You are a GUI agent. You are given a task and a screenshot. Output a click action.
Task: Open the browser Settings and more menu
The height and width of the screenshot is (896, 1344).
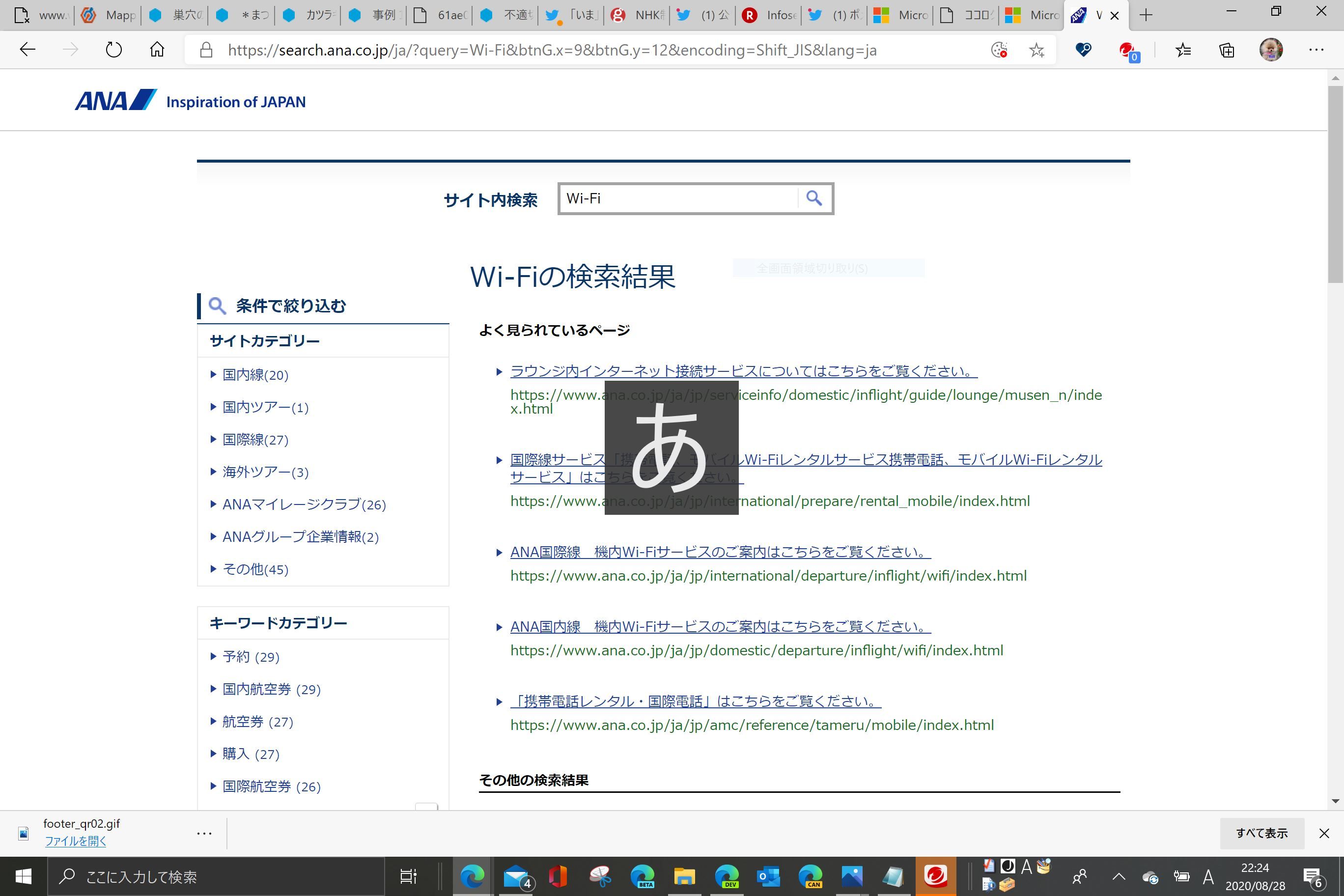click(1316, 50)
